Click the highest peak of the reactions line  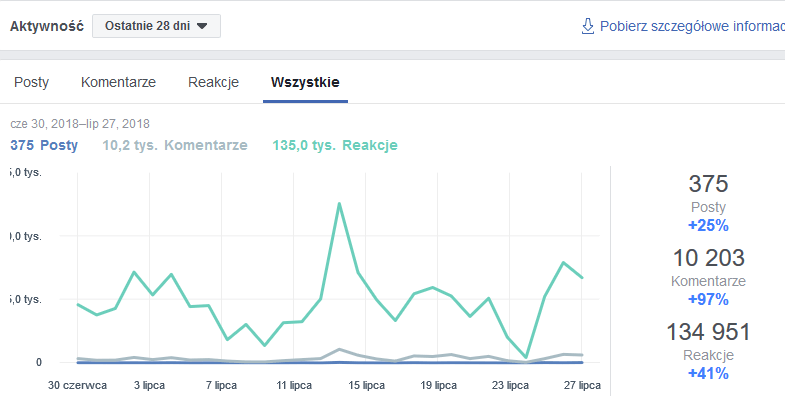340,203
